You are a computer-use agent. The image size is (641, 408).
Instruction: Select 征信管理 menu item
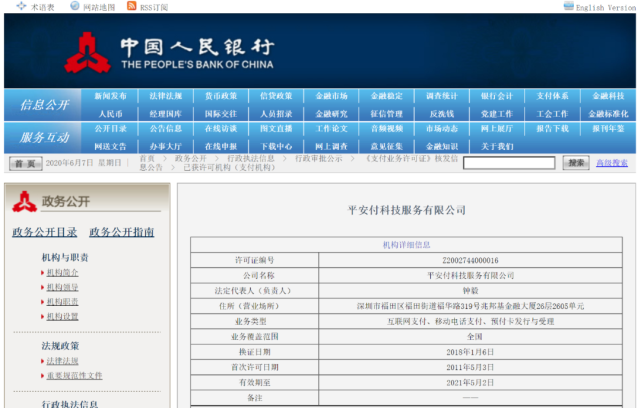(387, 114)
